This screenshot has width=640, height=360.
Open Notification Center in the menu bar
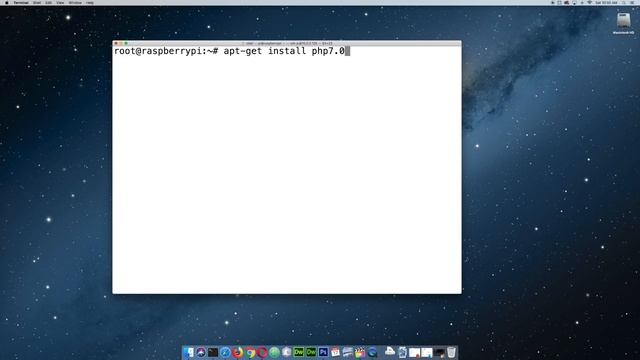click(632, 2)
